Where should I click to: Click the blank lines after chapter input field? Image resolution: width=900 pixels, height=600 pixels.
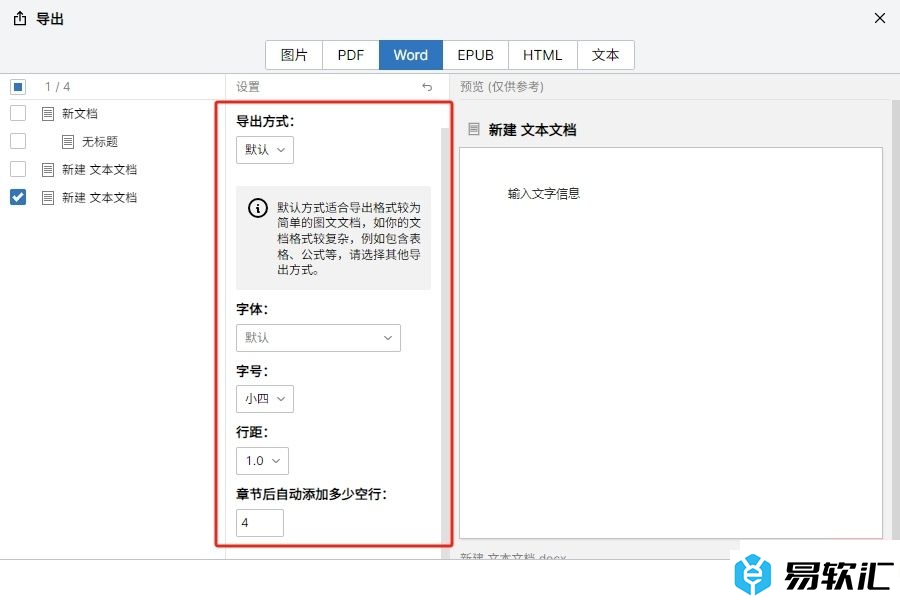click(x=259, y=522)
